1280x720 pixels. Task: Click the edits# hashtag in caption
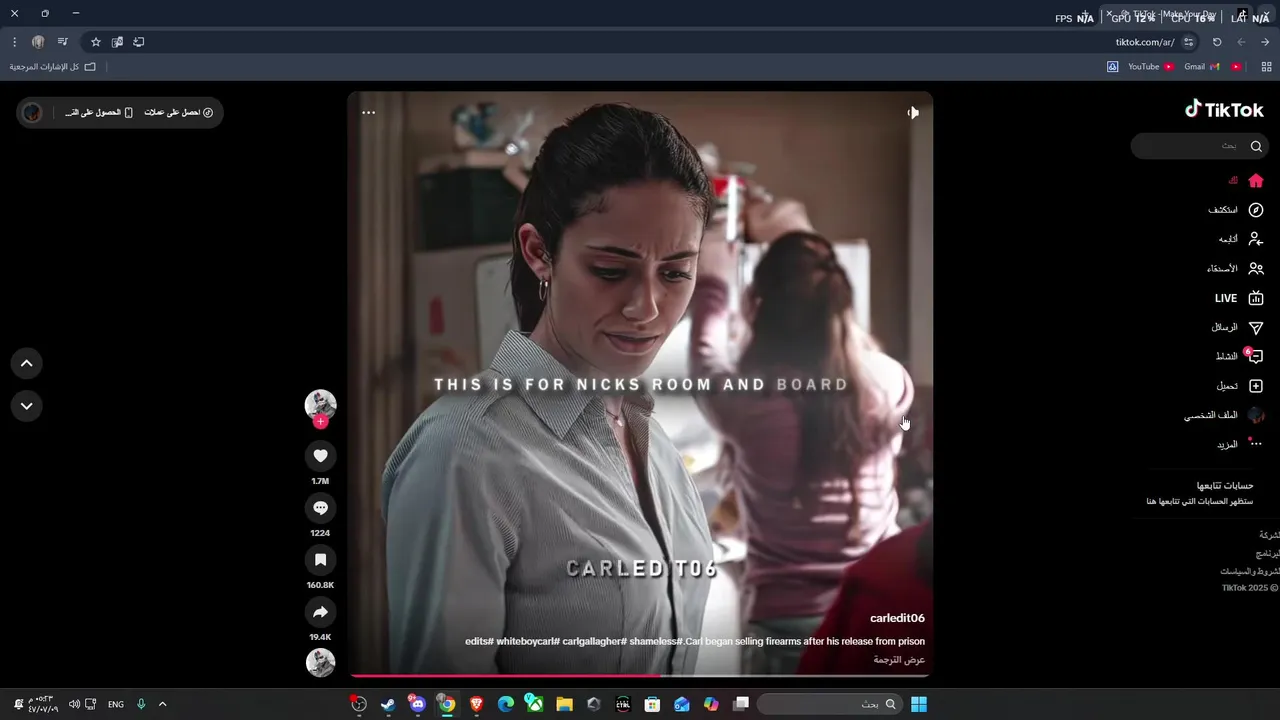479,641
